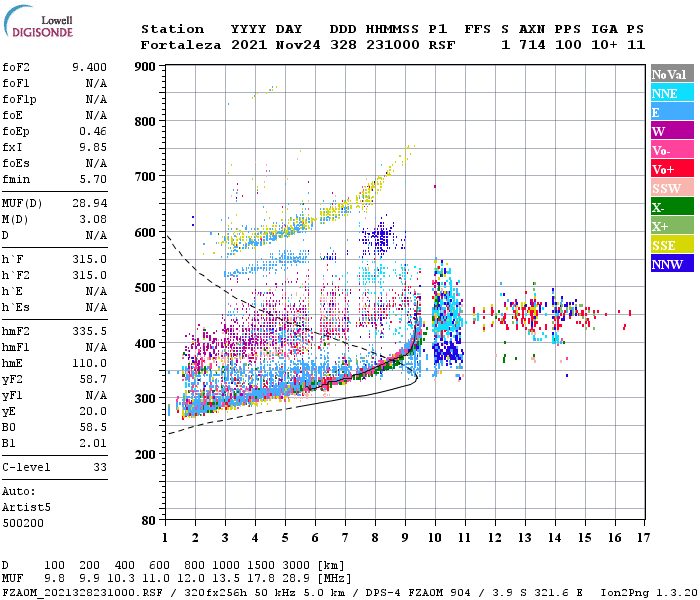Image resolution: width=700 pixels, height=600 pixels.
Task: Click the Nov24 date in header
Action: pos(298,45)
